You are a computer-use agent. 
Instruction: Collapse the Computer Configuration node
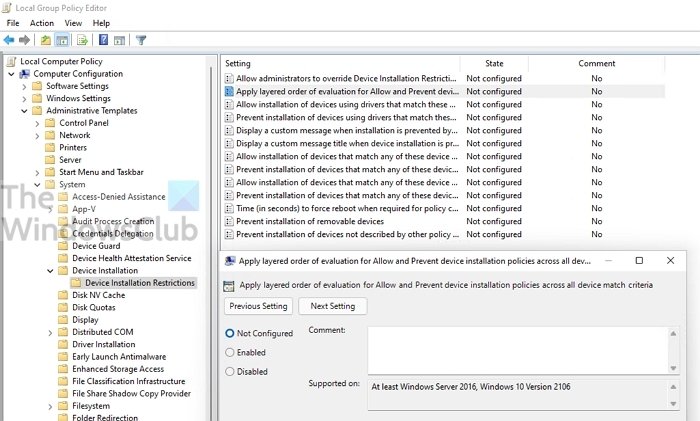(12, 74)
